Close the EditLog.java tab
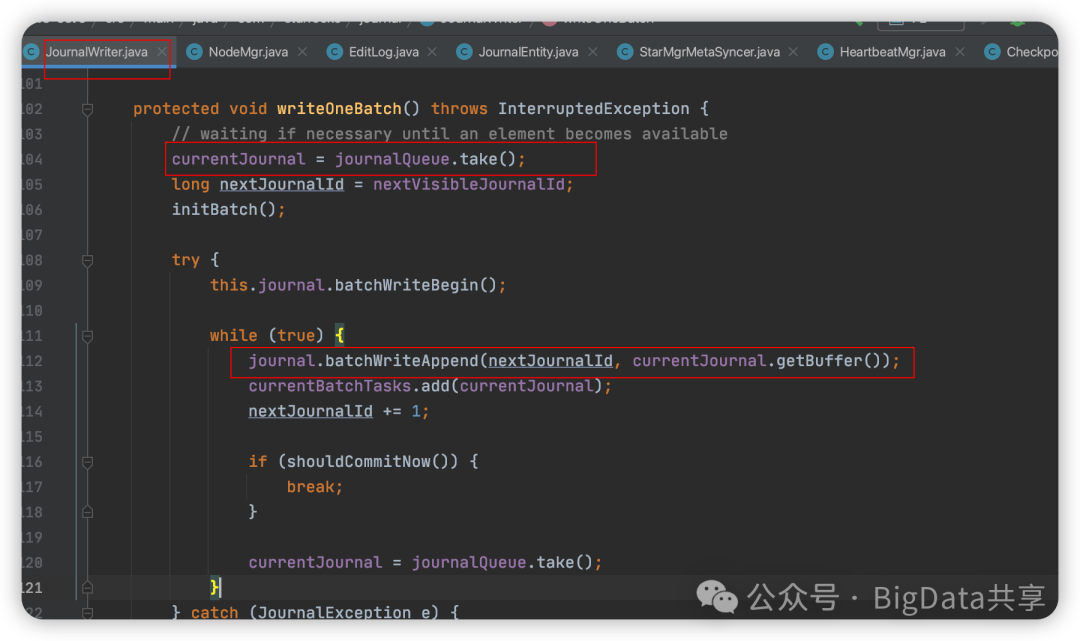Screen dimensions: 1080x641 coord(432,52)
